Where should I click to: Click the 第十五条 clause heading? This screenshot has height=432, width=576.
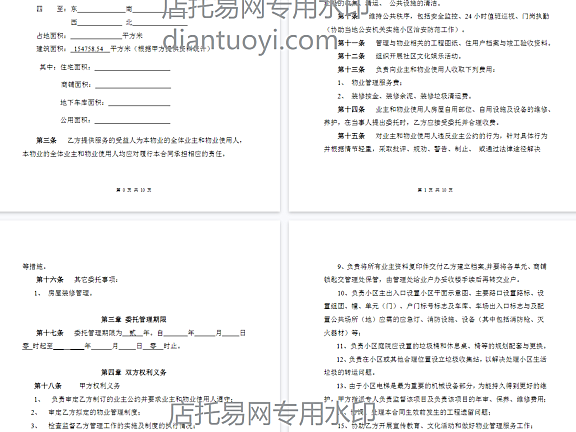(351, 136)
